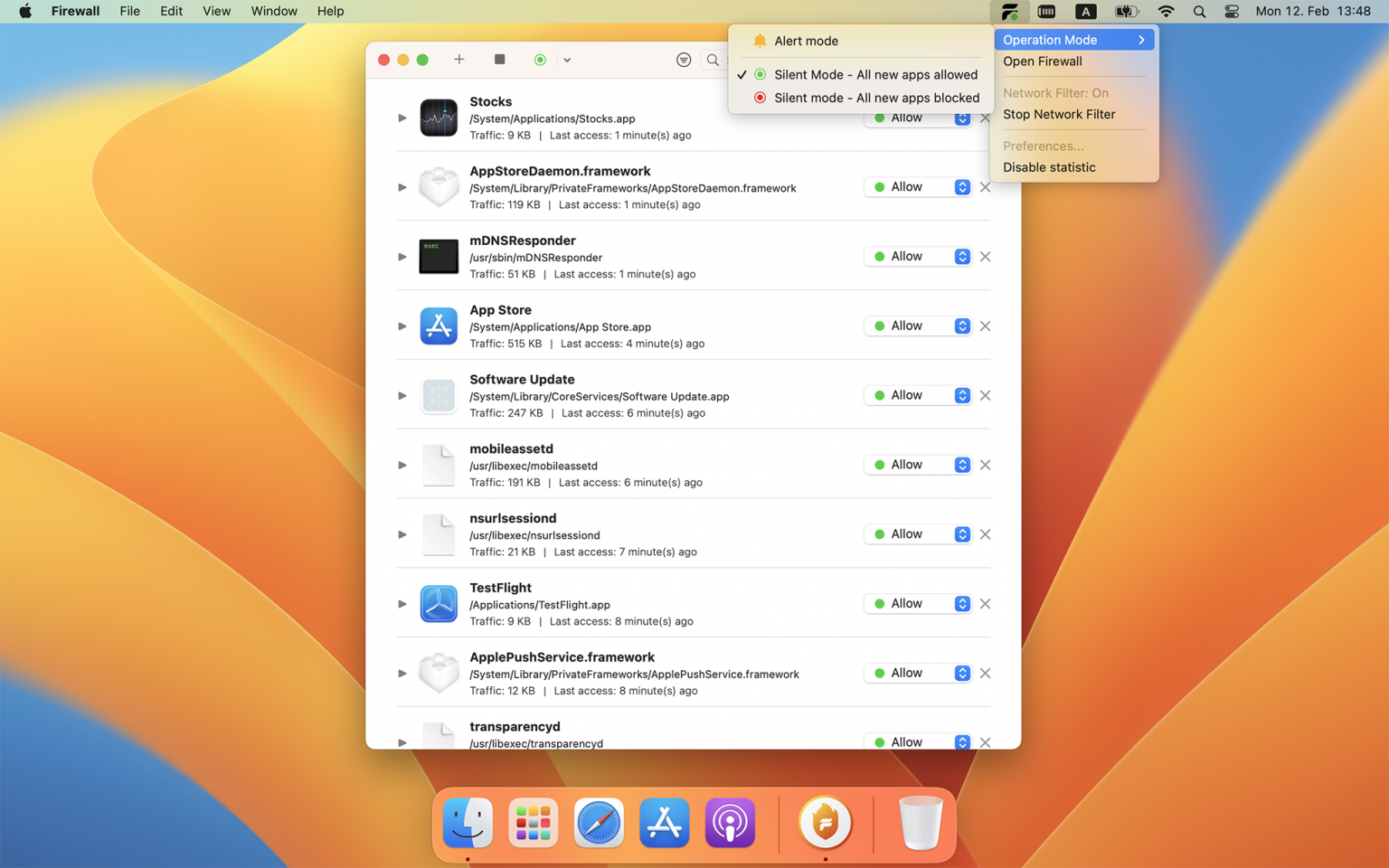Remove the TestFlight rule with its X button
The height and width of the screenshot is (868, 1389).
click(x=985, y=603)
